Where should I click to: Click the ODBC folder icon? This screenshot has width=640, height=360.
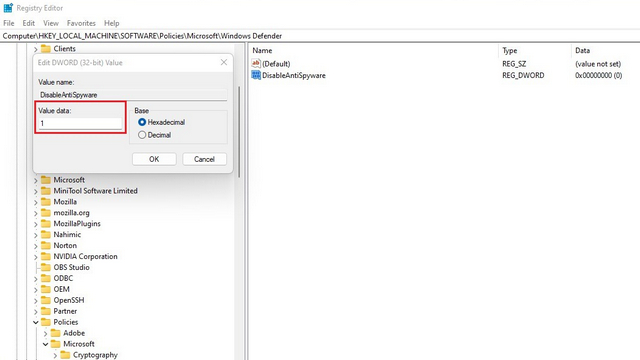tap(46, 278)
